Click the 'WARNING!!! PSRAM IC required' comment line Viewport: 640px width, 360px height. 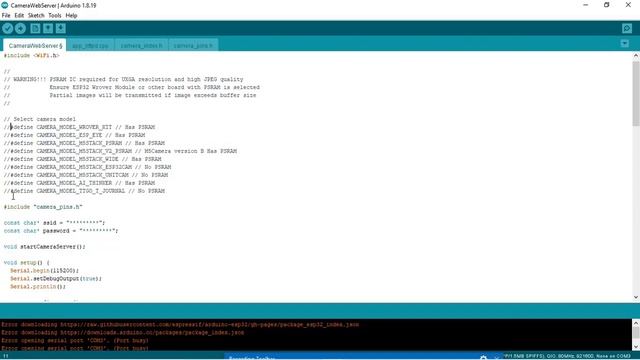(123, 80)
